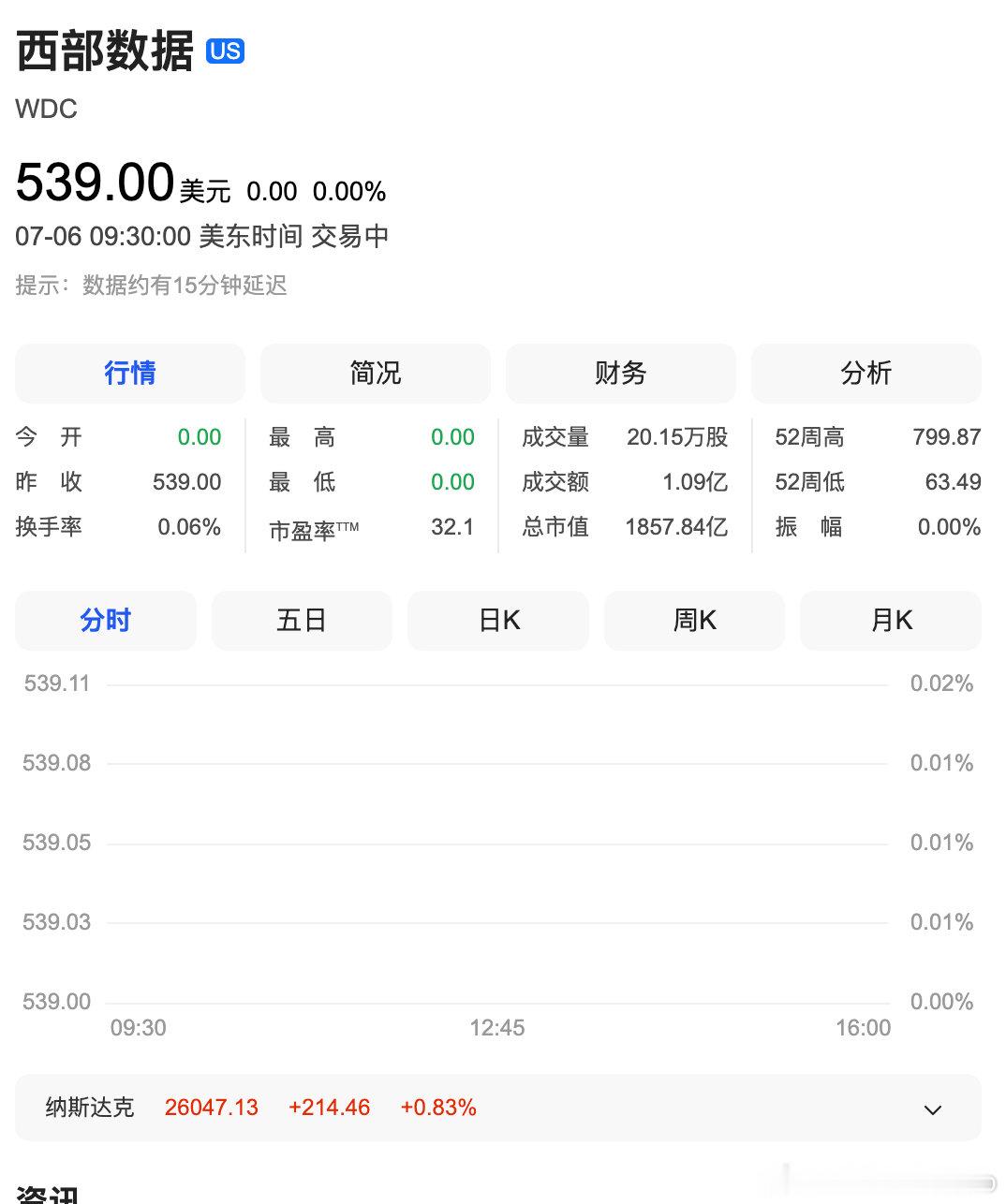The width and height of the screenshot is (1006, 1204).
Task: Click the 539.00 current price
Action: [x=96, y=182]
